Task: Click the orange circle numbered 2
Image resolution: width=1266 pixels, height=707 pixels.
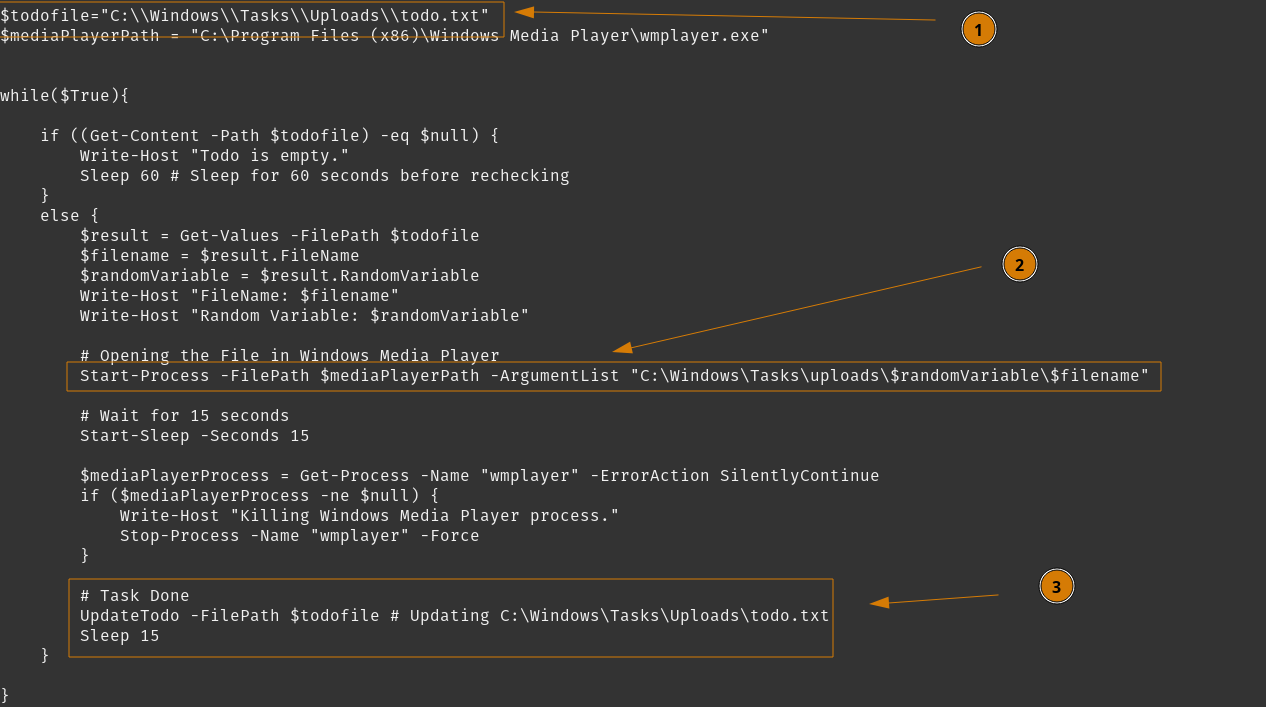Action: coord(1019,264)
